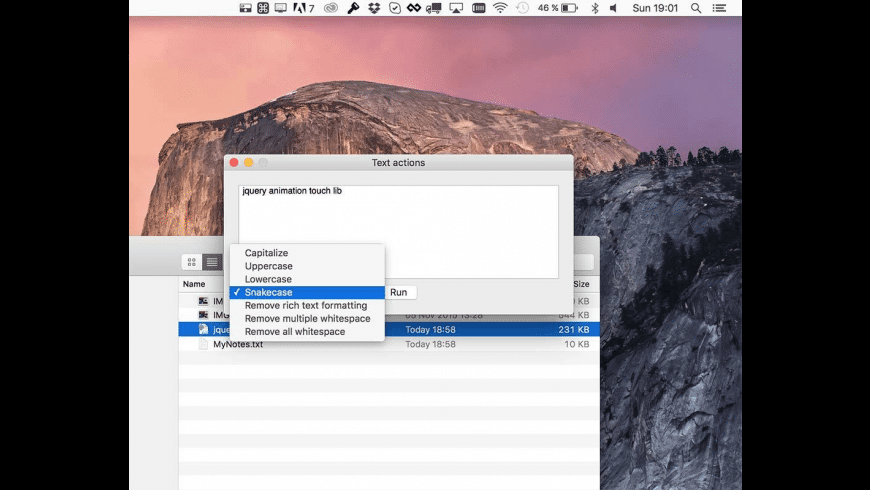
Task: Click the selected jquery file icon
Action: point(203,330)
